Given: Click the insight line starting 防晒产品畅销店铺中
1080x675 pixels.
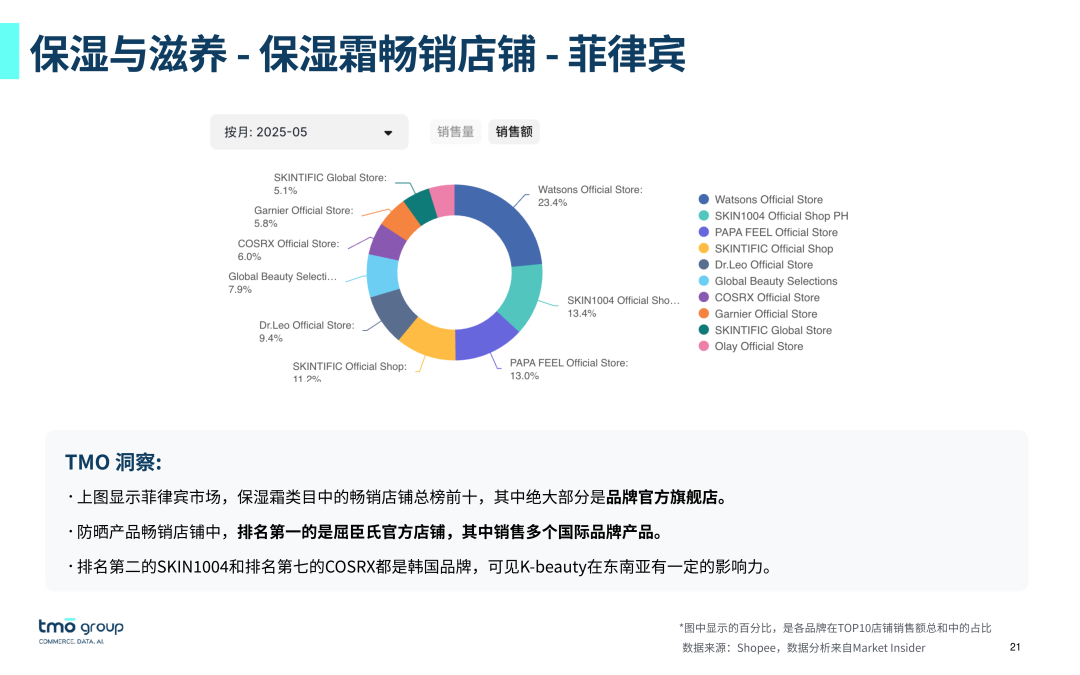Looking at the screenshot, I should [366, 532].
